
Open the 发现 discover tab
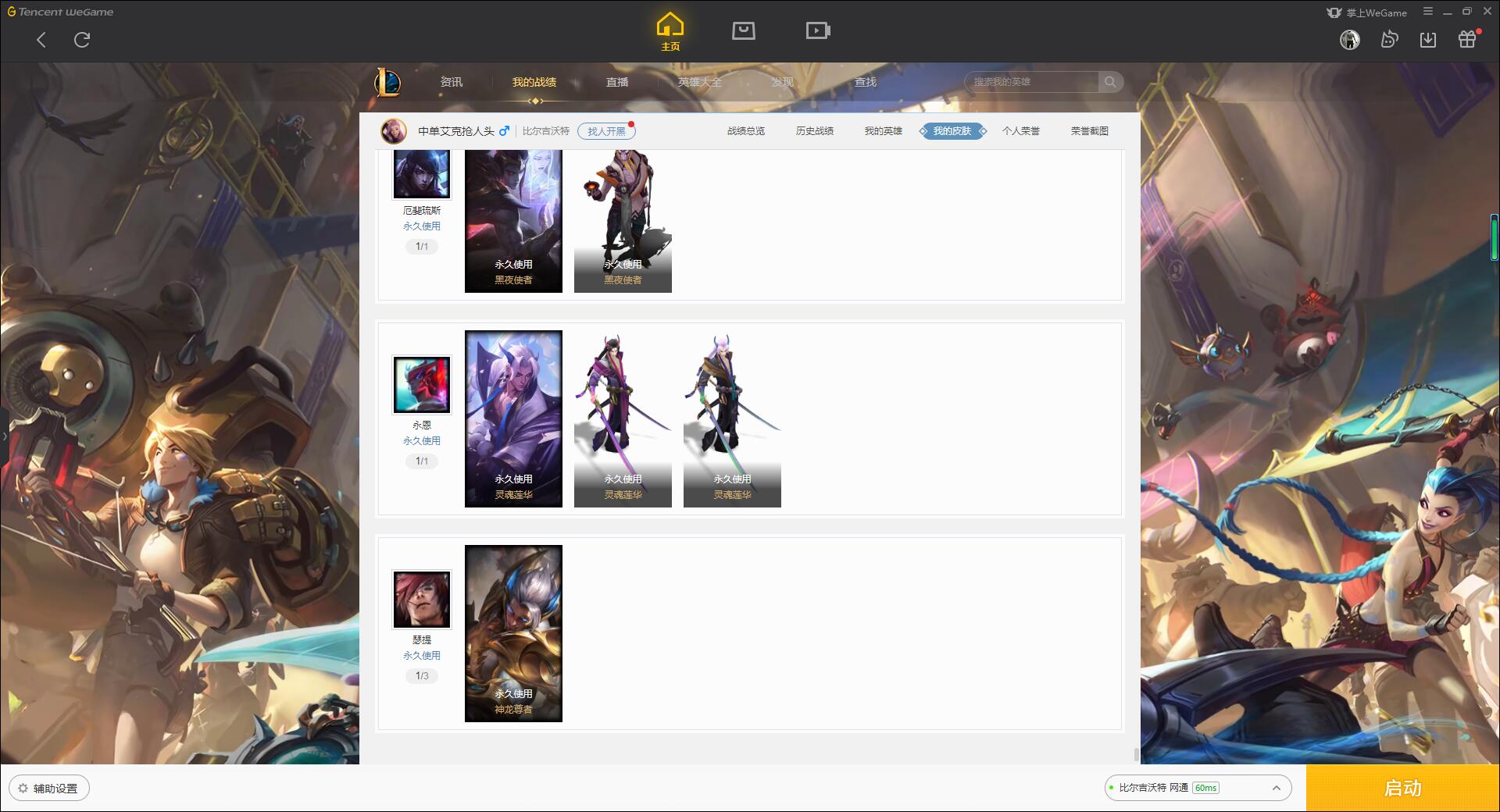783,82
